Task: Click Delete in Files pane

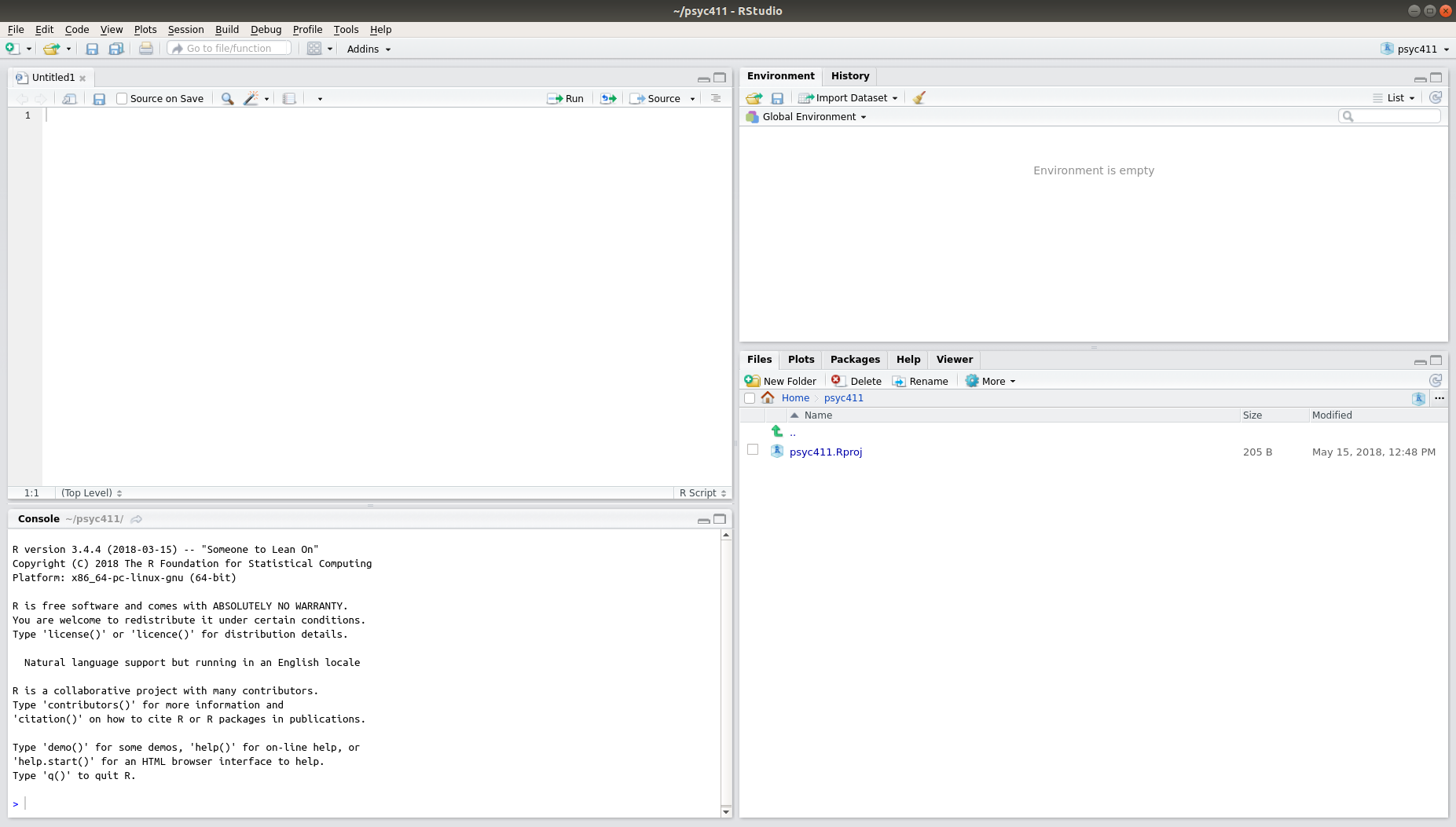Action: [856, 381]
